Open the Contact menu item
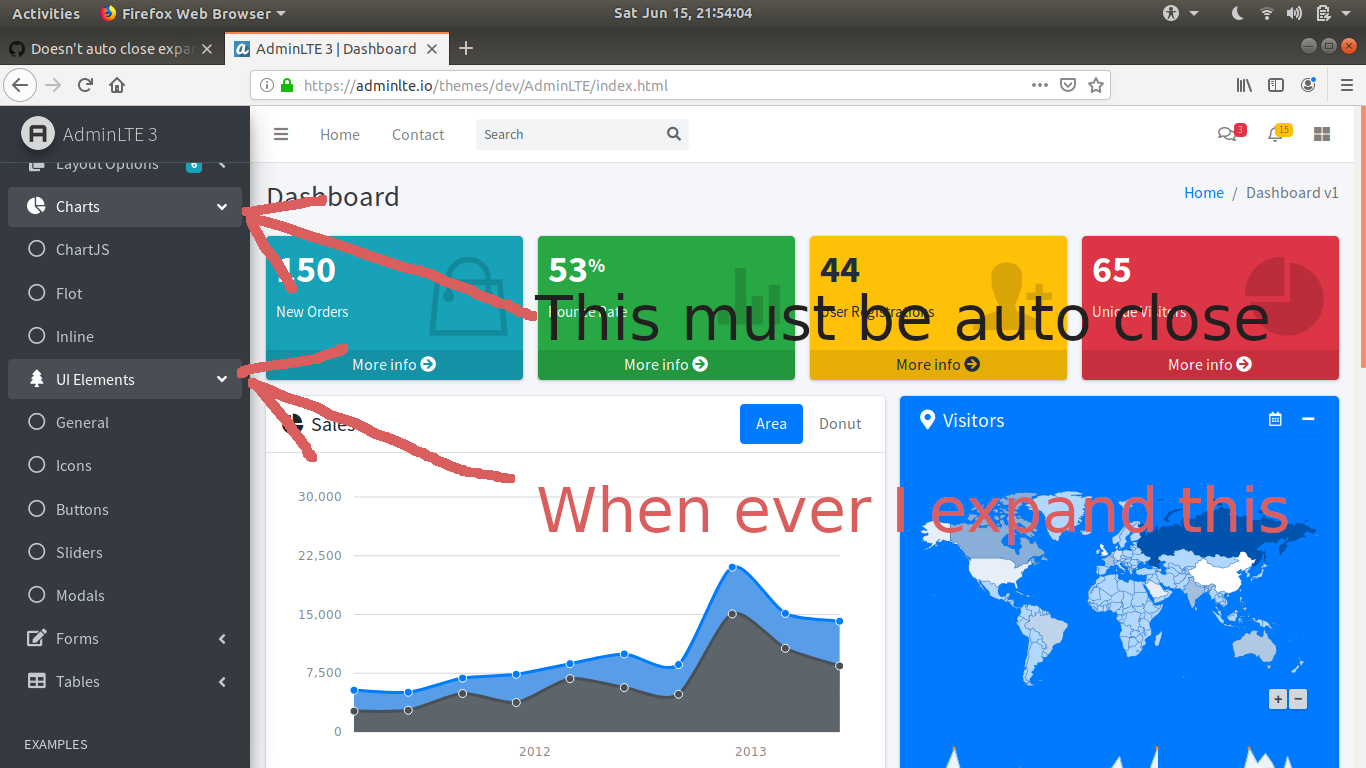1366x768 pixels. click(417, 133)
